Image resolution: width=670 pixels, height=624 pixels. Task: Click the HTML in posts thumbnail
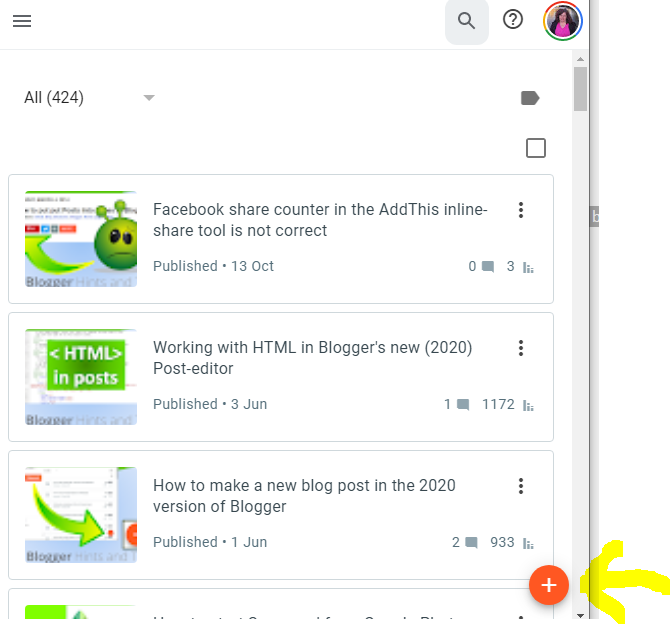[81, 377]
